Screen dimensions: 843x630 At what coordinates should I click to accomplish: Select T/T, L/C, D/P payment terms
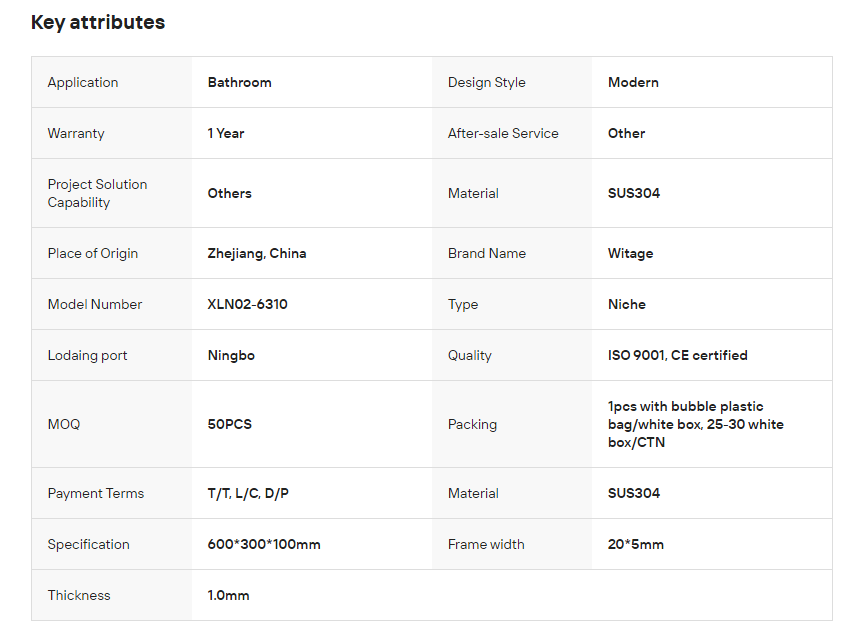point(248,493)
